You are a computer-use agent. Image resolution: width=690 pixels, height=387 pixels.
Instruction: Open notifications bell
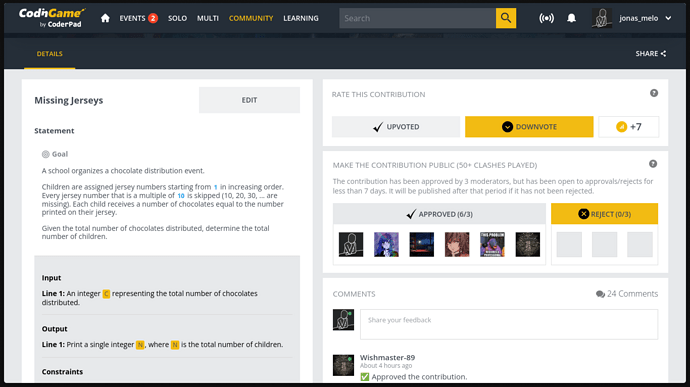click(571, 18)
